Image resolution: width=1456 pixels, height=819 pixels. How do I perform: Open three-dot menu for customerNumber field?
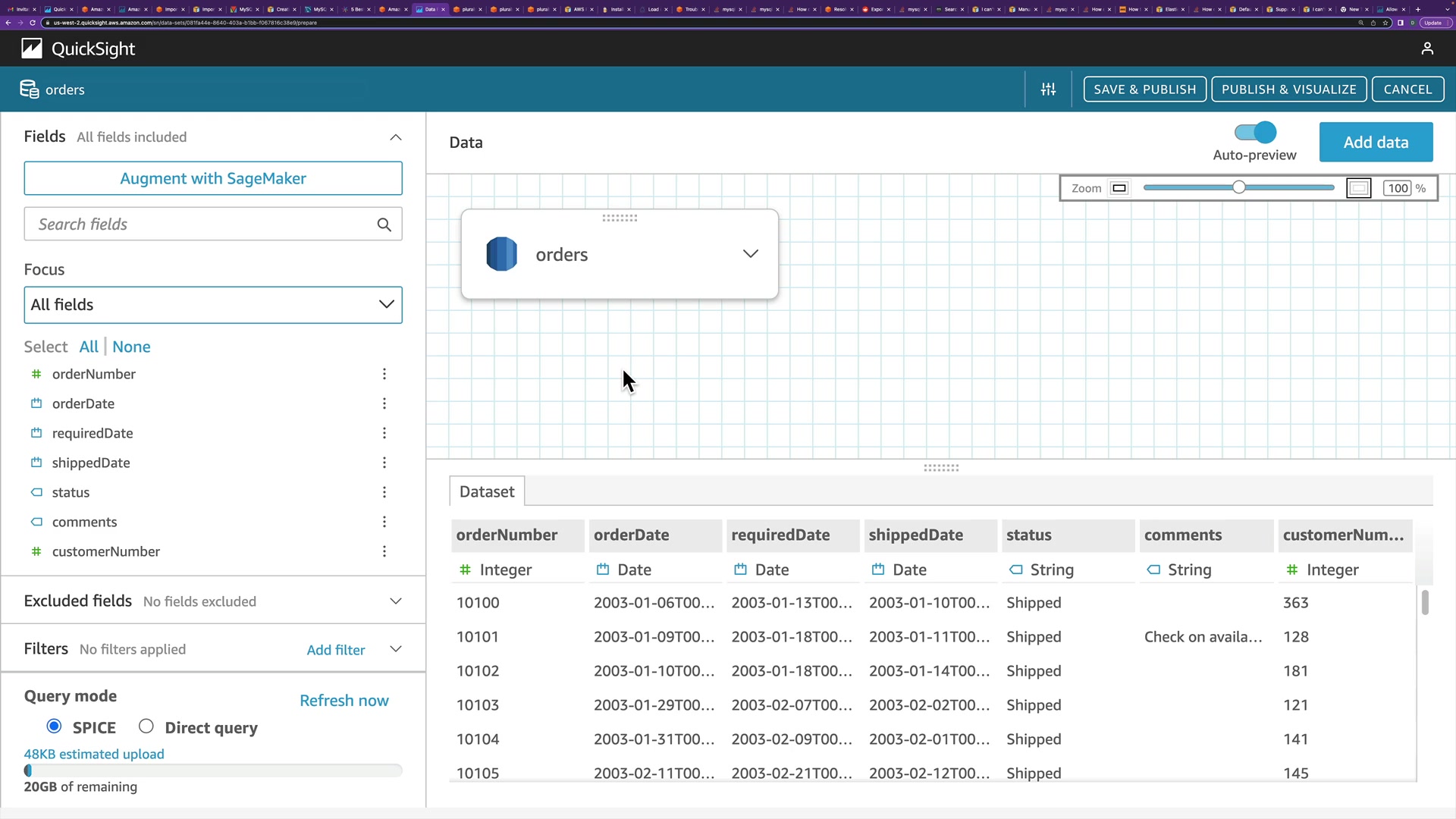pyautogui.click(x=384, y=551)
